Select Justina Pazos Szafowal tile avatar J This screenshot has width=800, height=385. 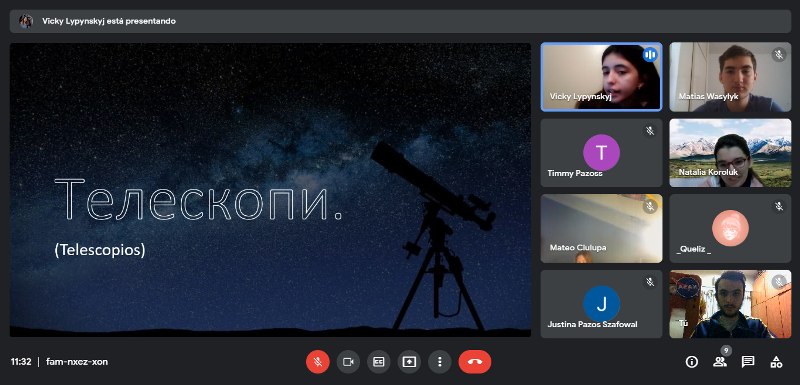(602, 304)
